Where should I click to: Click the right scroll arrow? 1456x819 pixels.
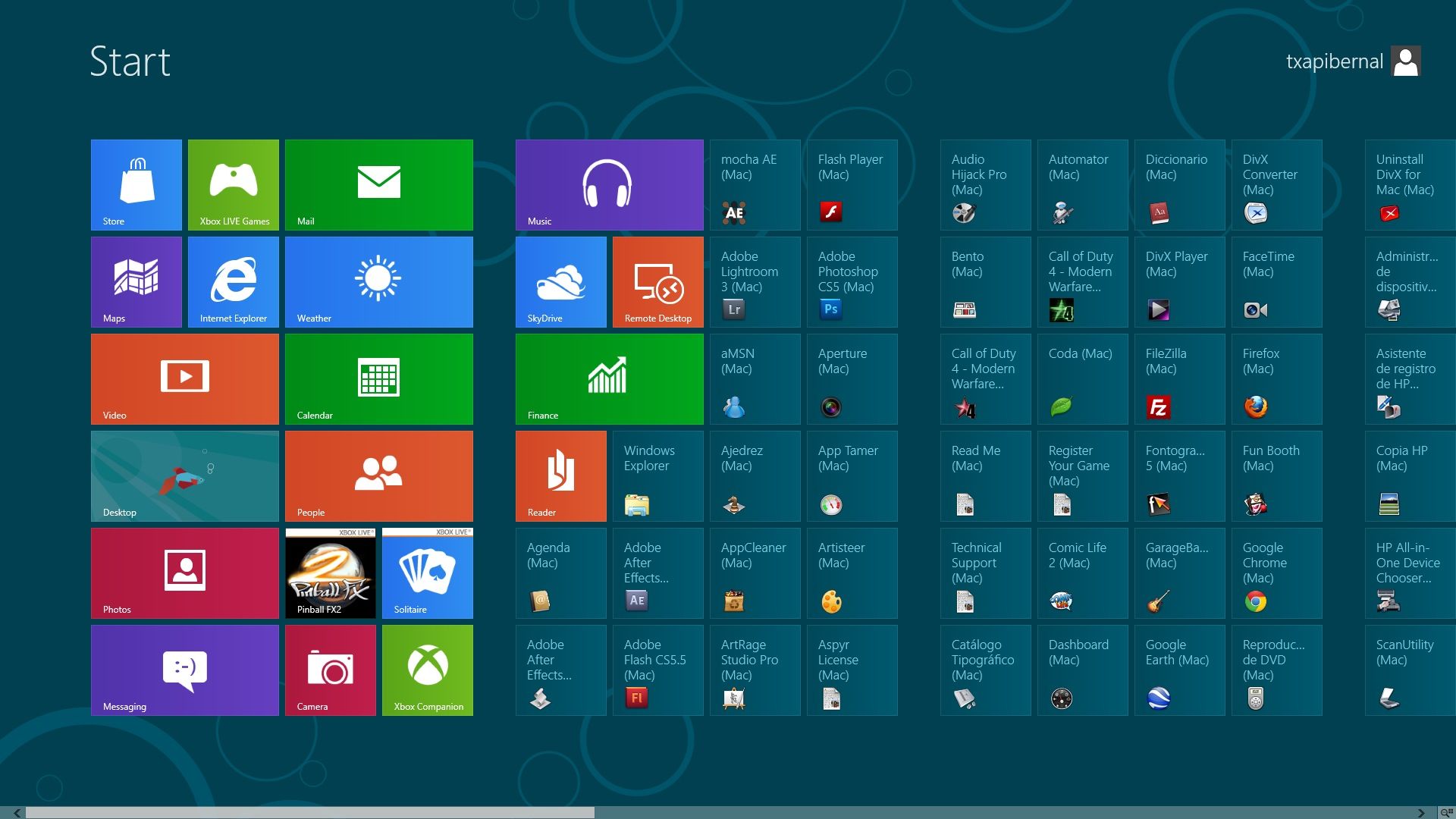coord(1421,813)
